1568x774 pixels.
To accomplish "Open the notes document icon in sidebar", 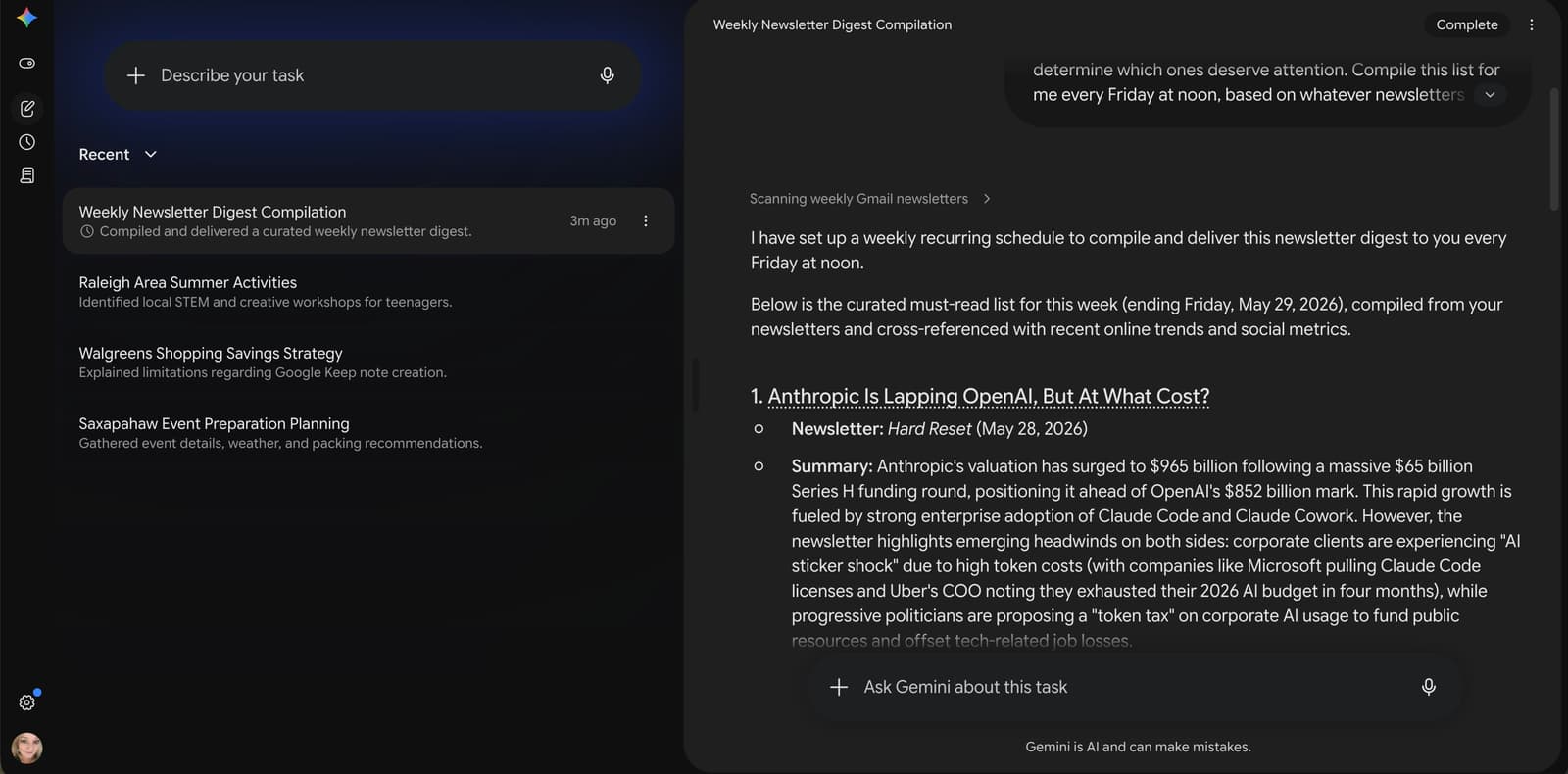I will click(x=27, y=175).
